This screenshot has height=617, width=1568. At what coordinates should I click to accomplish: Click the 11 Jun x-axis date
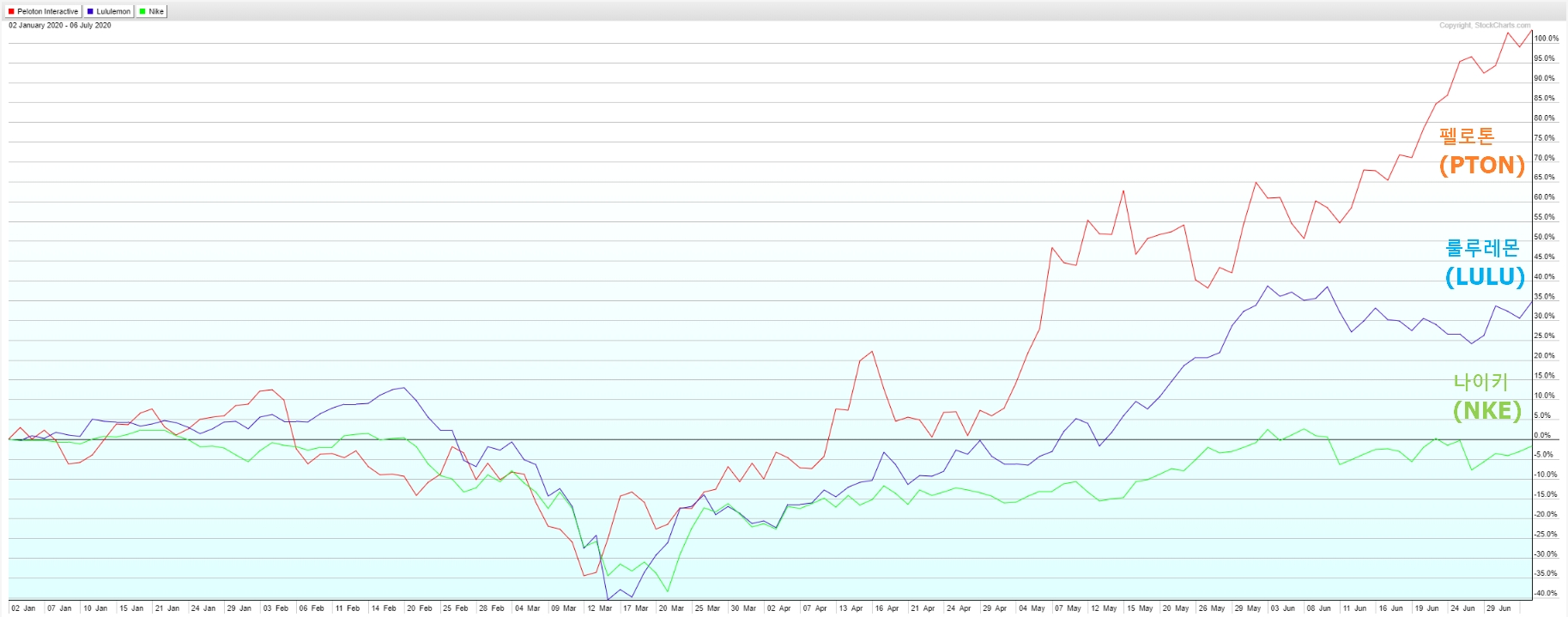tap(1355, 608)
